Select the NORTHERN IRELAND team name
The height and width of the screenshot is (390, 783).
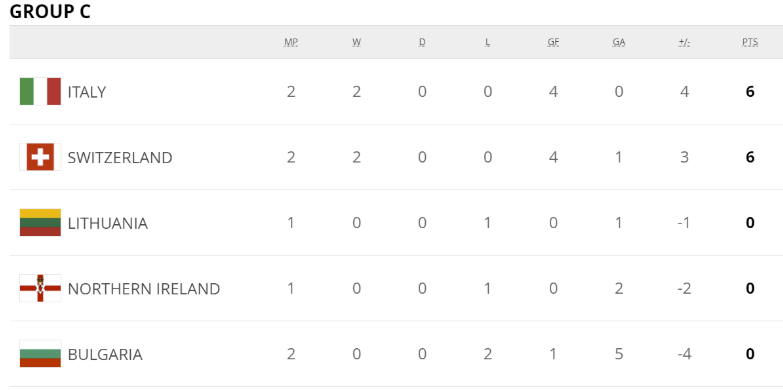point(144,289)
